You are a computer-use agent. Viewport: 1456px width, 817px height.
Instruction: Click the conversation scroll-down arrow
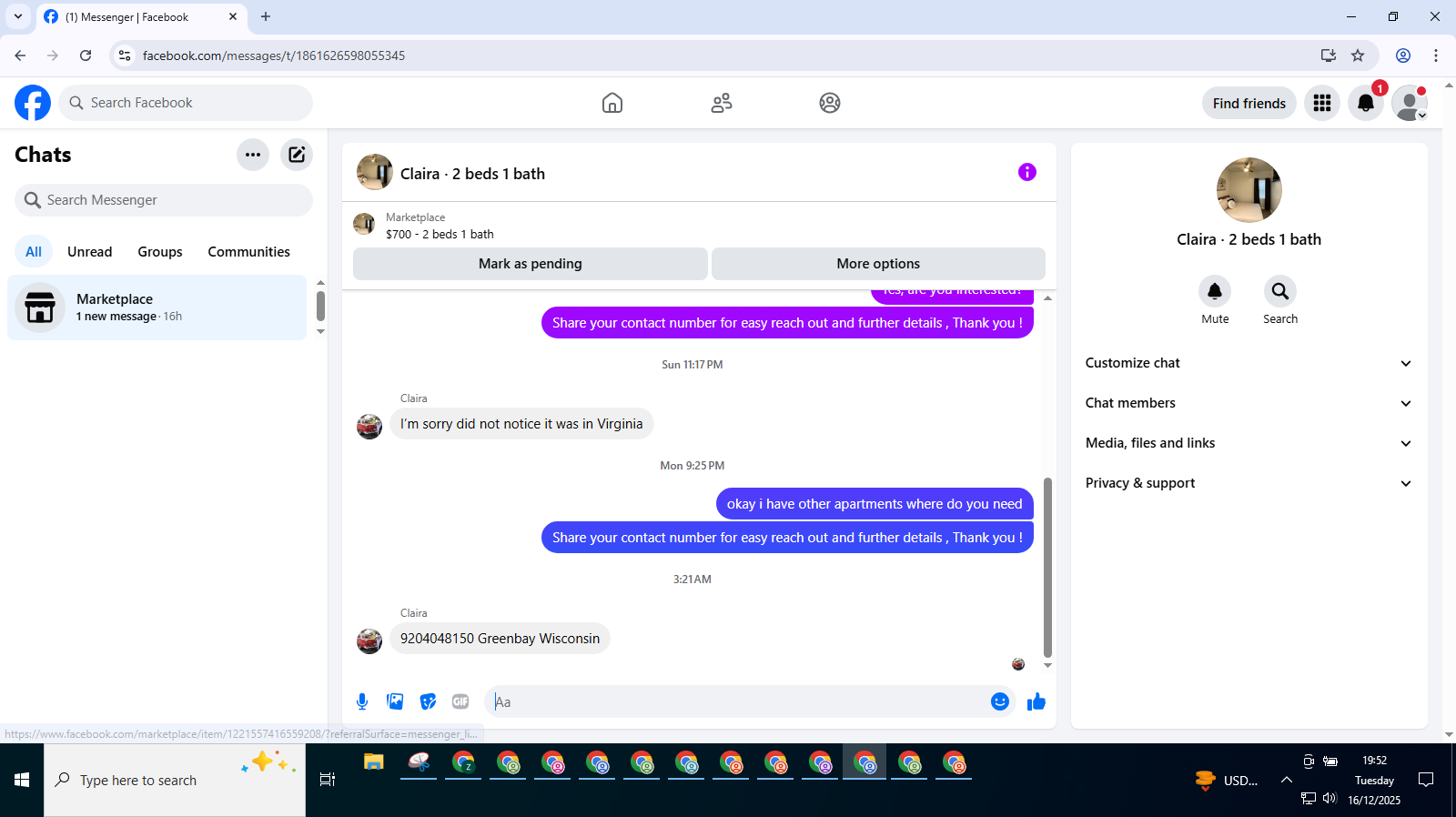pyautogui.click(x=1047, y=665)
